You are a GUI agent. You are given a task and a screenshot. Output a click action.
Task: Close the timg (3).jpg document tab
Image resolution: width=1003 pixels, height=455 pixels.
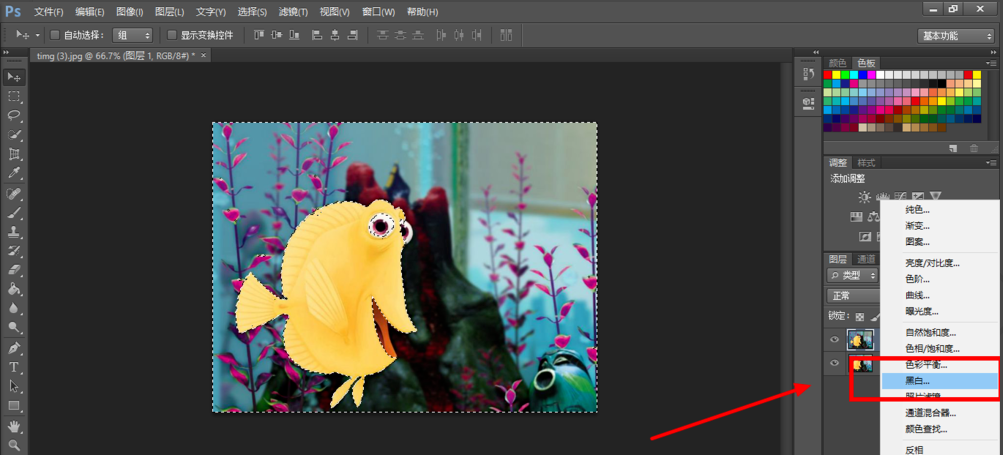204,56
